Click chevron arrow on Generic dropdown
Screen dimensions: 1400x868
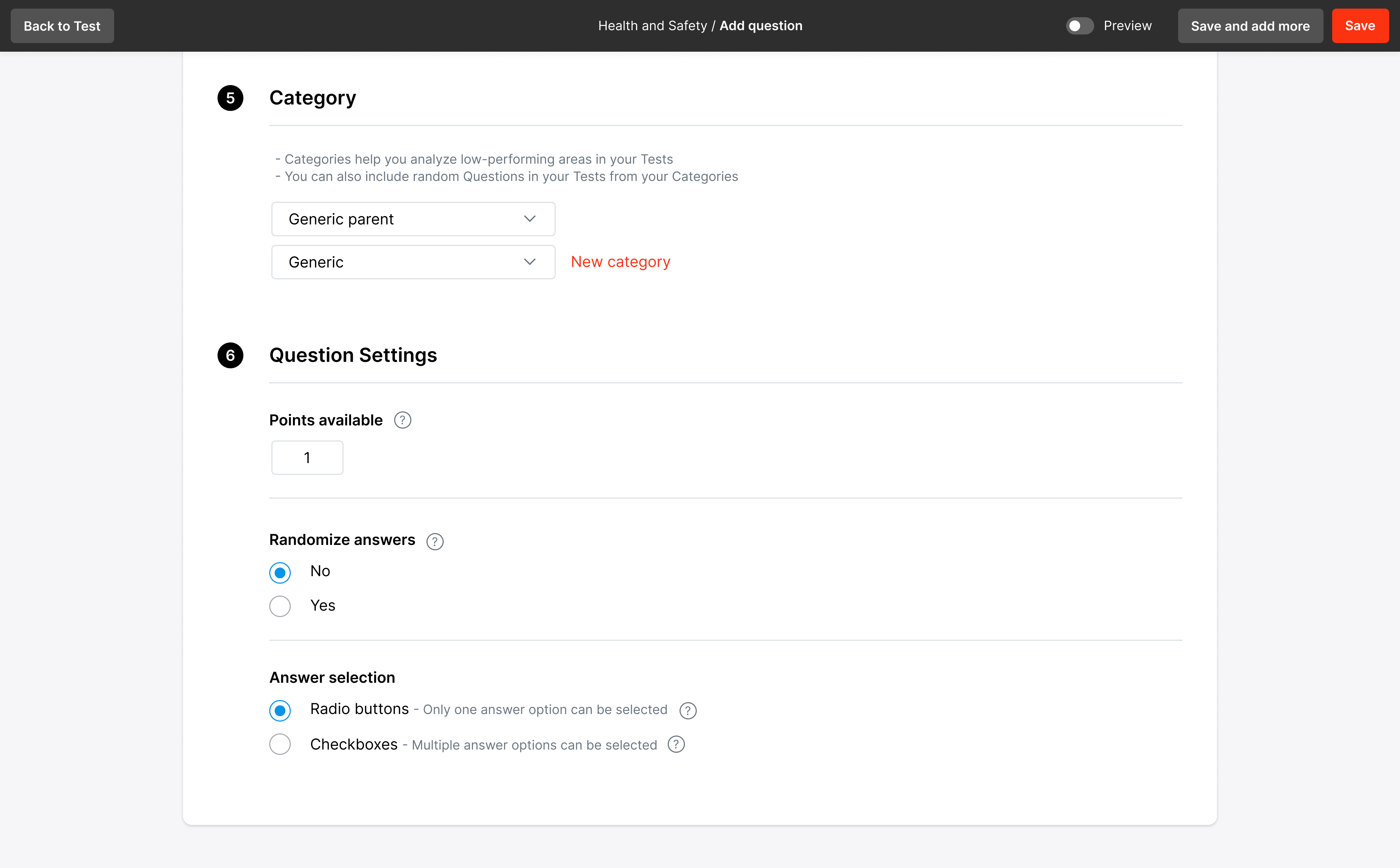tap(529, 262)
